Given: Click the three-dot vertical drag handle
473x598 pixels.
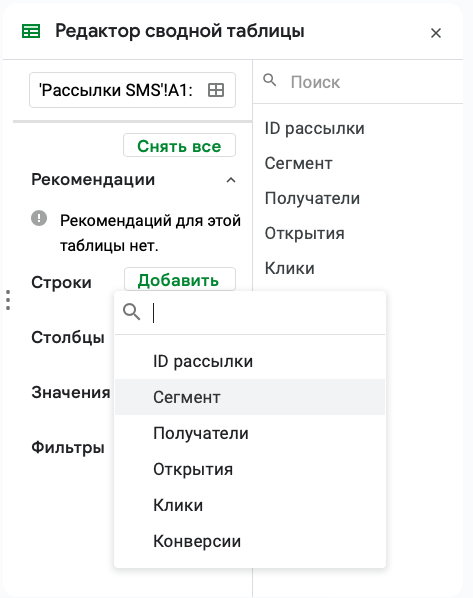Looking at the screenshot, I should click(8, 300).
